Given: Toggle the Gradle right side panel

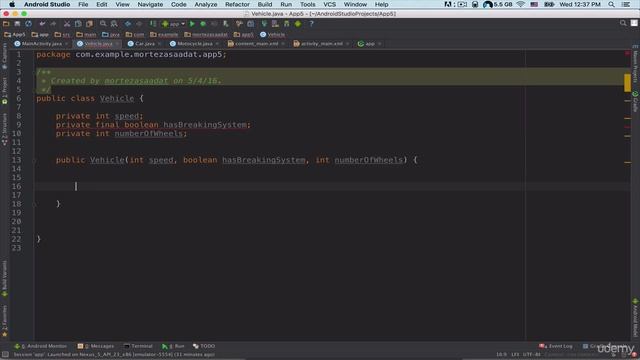Looking at the screenshot, I should (636, 102).
